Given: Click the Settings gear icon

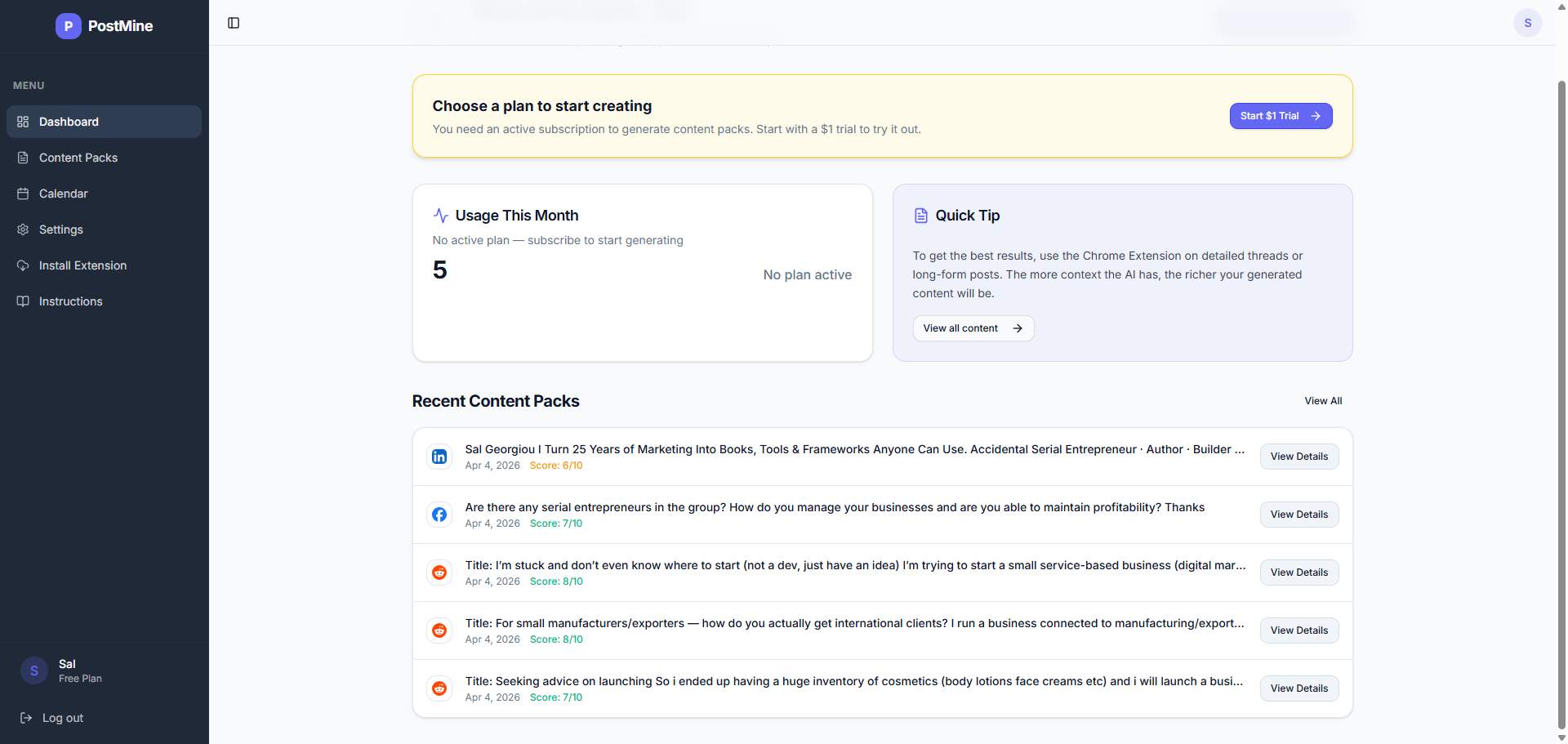Looking at the screenshot, I should (x=22, y=229).
